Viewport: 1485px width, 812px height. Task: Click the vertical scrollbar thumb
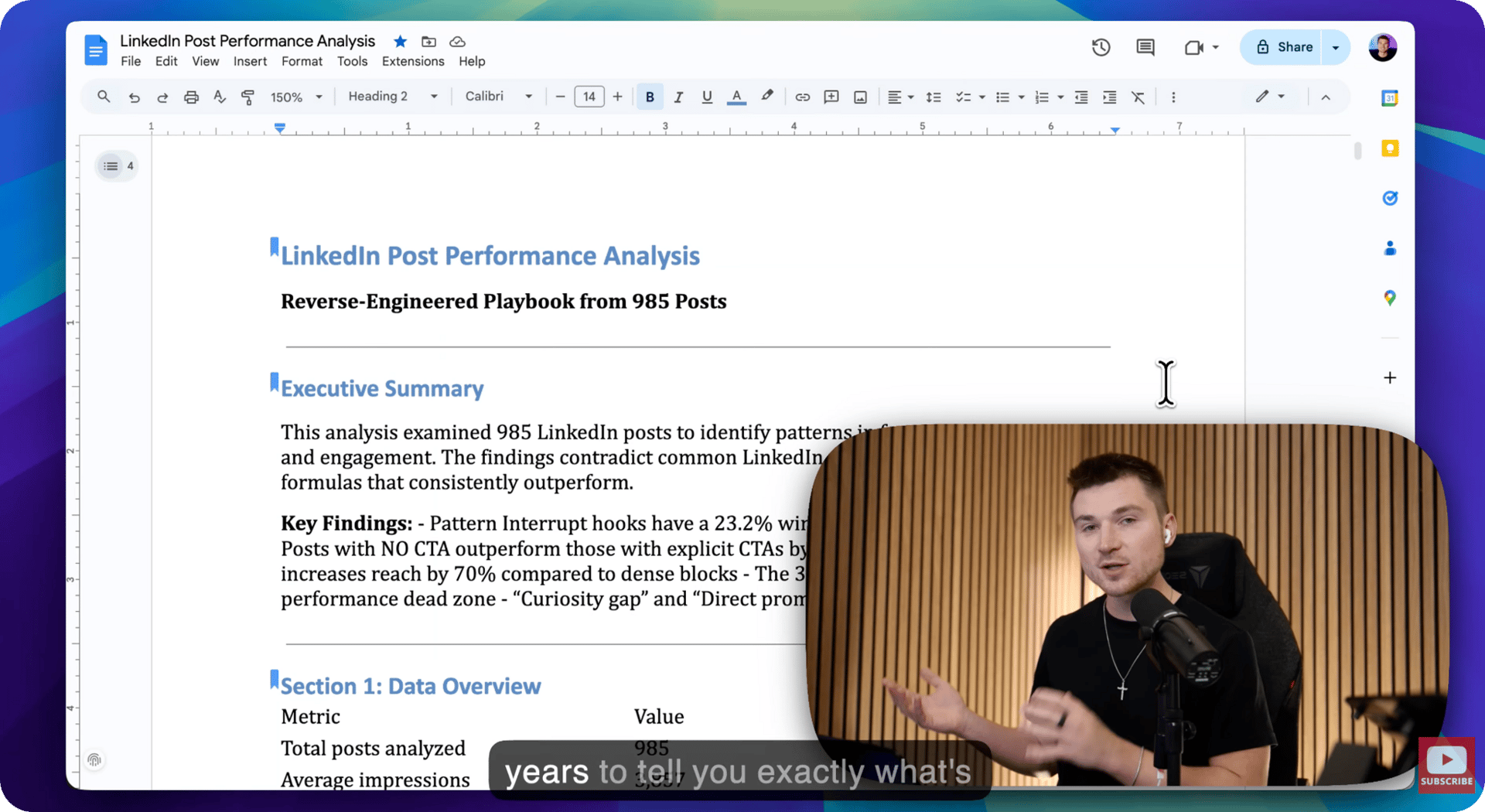pyautogui.click(x=1357, y=150)
